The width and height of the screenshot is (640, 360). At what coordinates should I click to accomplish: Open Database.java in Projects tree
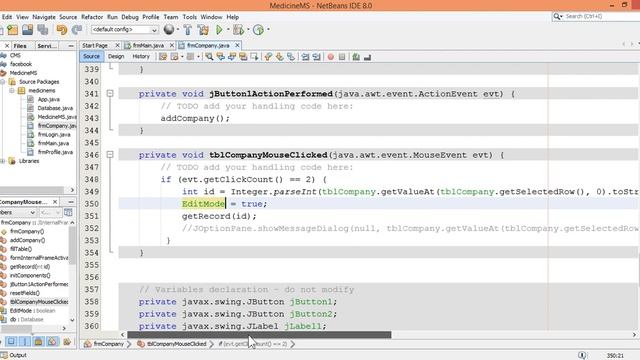[x=55, y=108]
